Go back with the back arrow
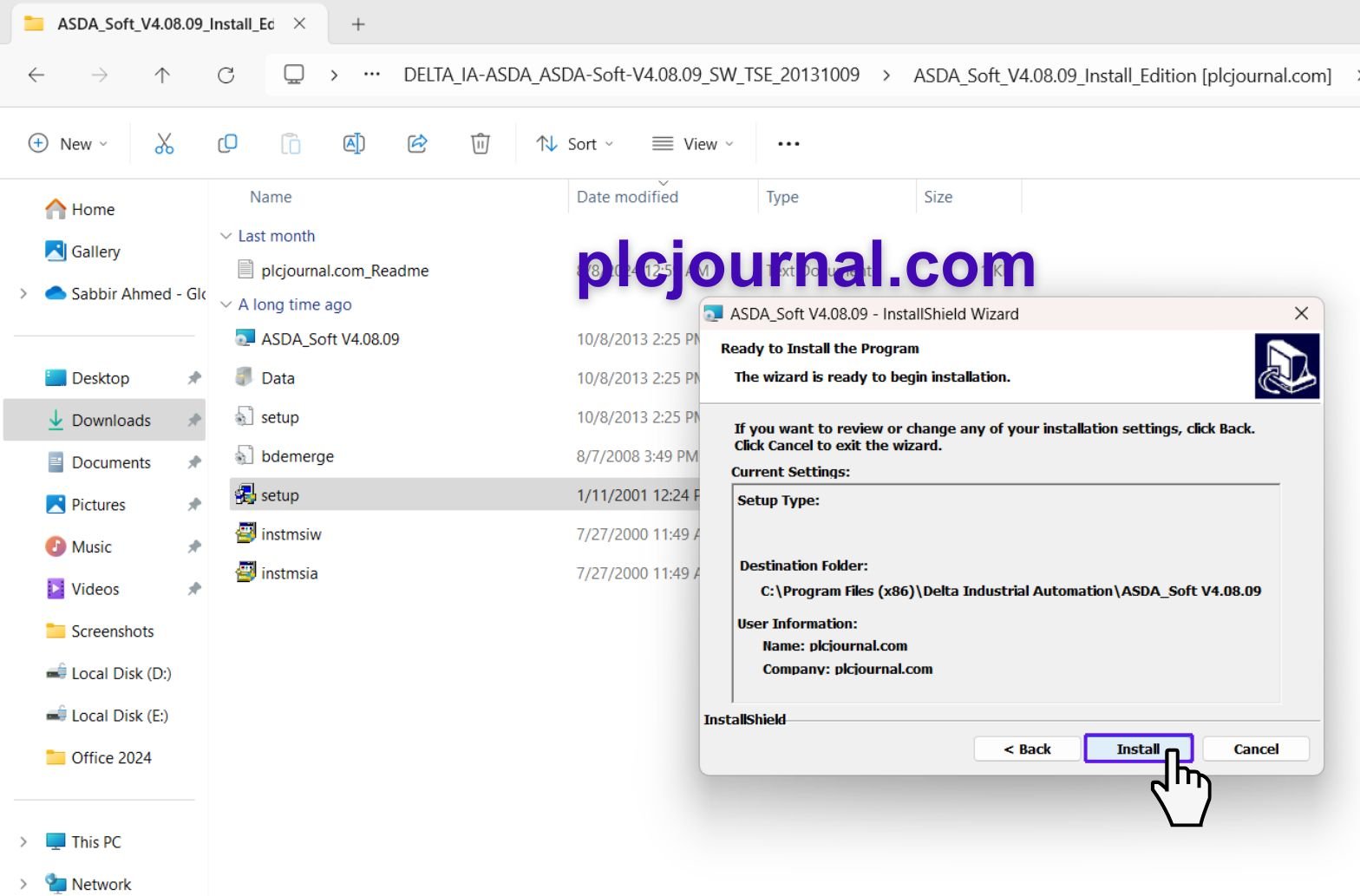Screen dimensions: 1360x896 click(36, 75)
